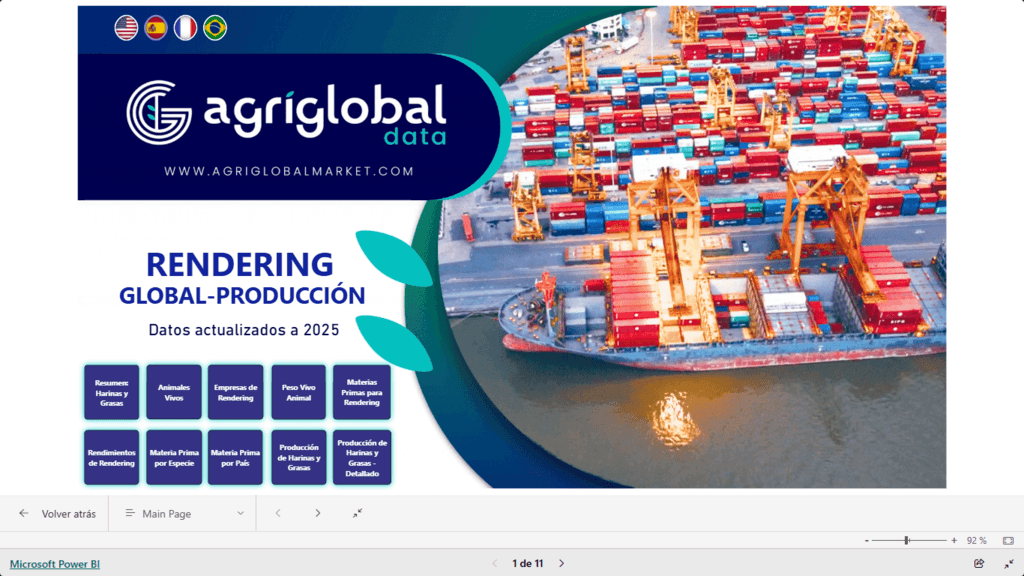Select the Materia Prima por País tile
The image size is (1024, 576).
pyautogui.click(x=236, y=458)
